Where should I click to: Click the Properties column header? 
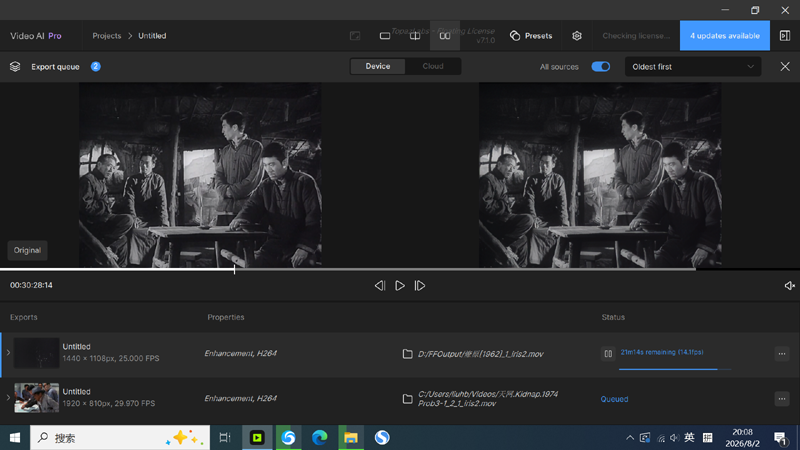pos(226,317)
